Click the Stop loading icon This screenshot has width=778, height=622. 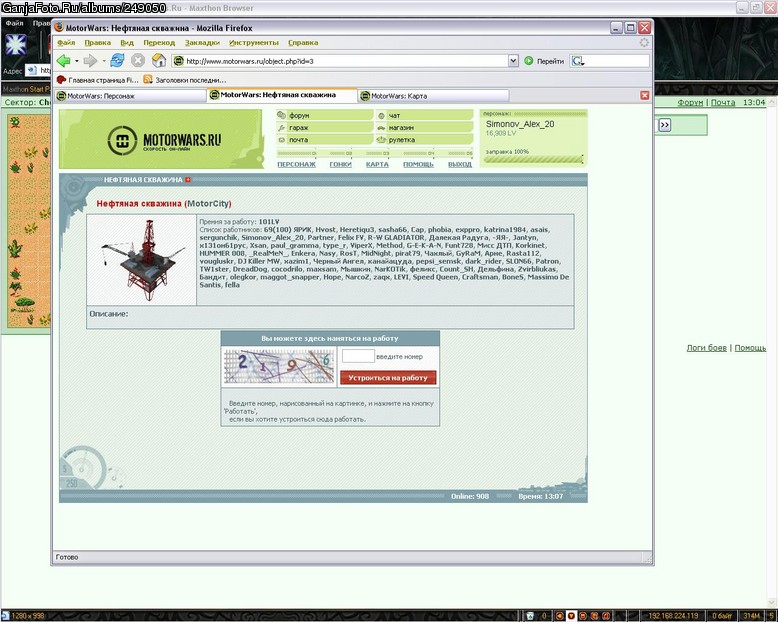(x=138, y=61)
